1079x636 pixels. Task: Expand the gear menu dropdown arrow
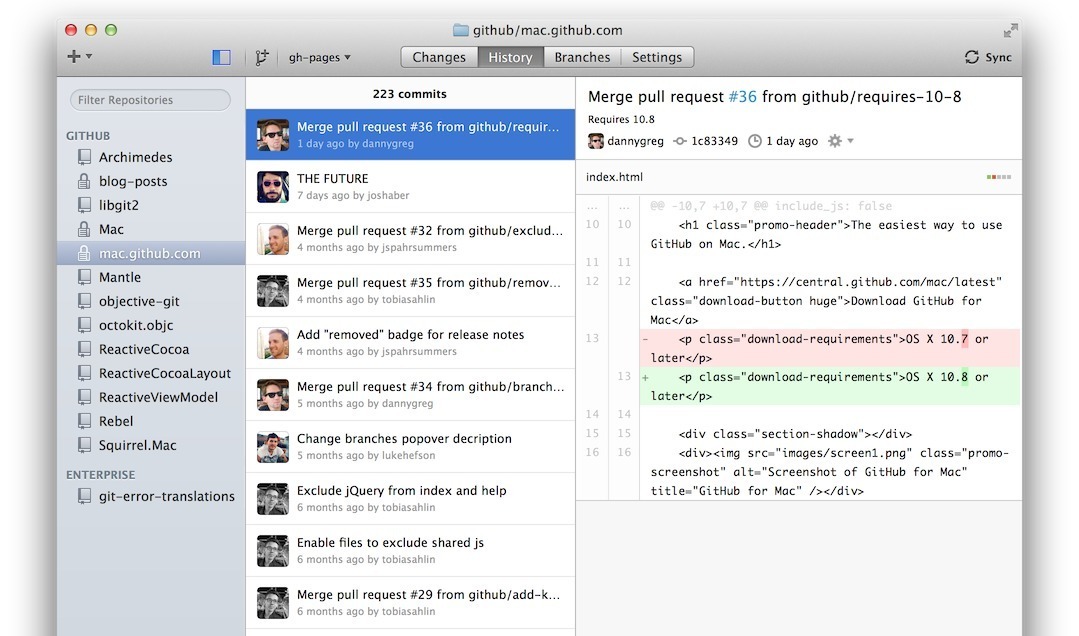point(851,141)
